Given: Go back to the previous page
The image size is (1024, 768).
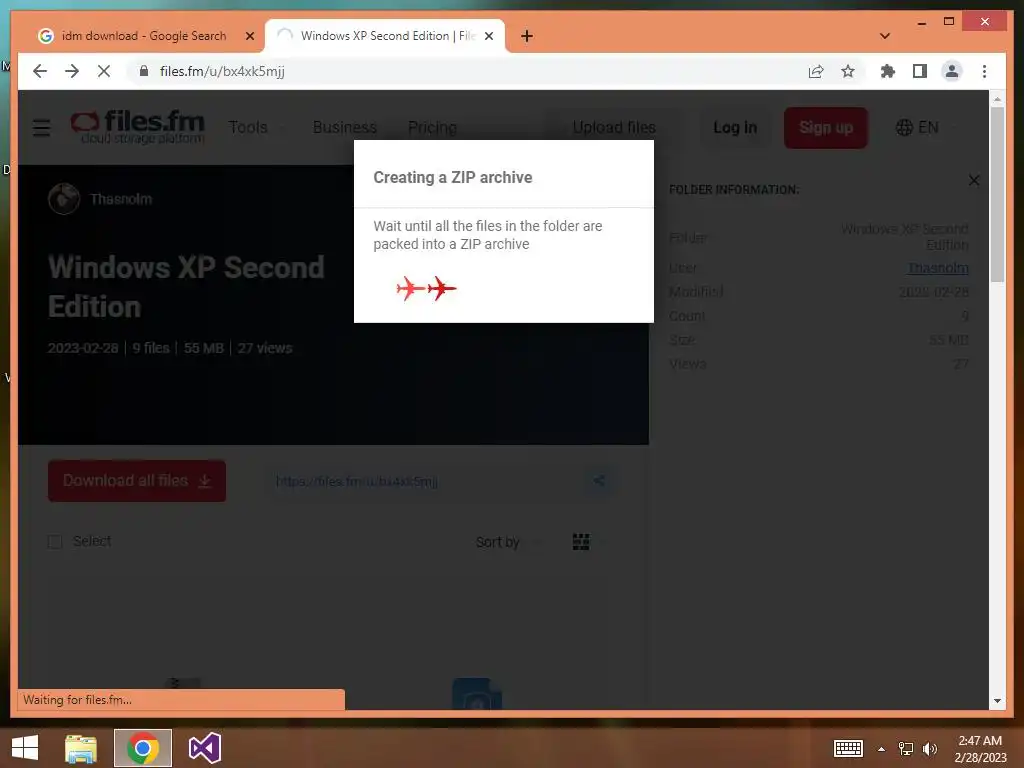Looking at the screenshot, I should (40, 71).
